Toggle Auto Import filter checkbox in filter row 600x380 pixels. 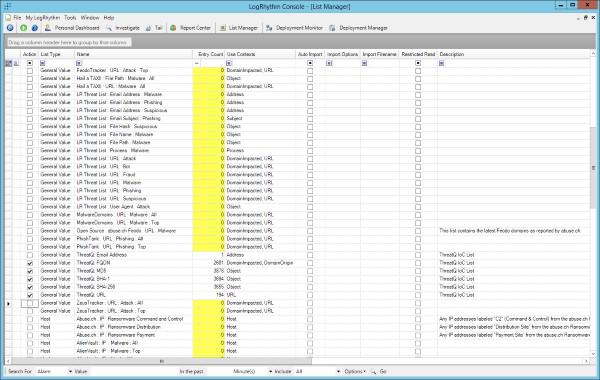pyautogui.click(x=310, y=63)
